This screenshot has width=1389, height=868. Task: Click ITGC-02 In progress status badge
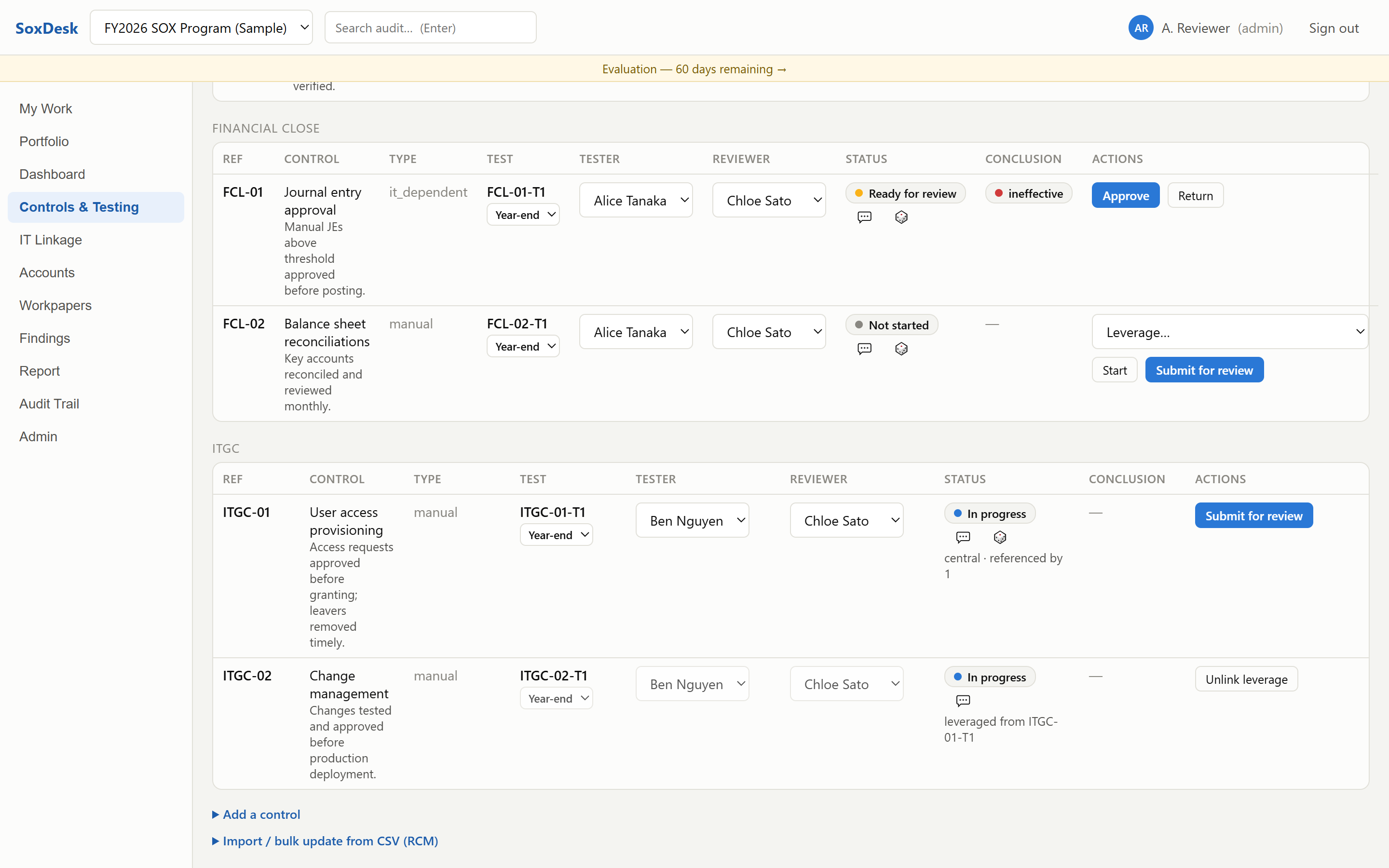tap(990, 677)
